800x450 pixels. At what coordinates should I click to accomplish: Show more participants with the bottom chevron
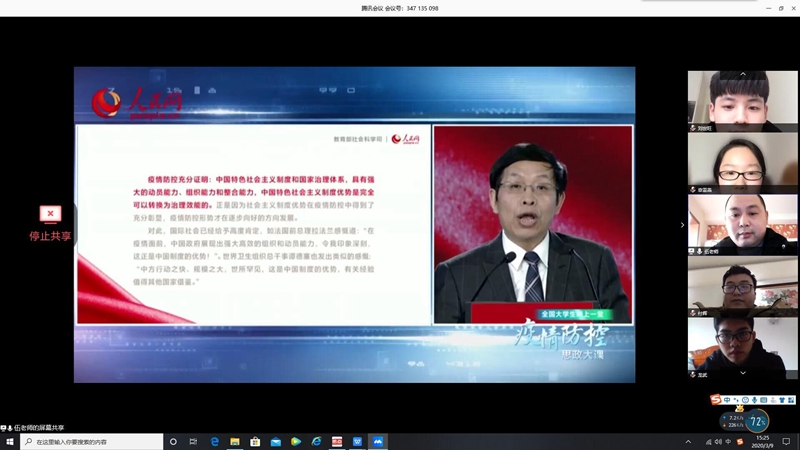tap(743, 373)
